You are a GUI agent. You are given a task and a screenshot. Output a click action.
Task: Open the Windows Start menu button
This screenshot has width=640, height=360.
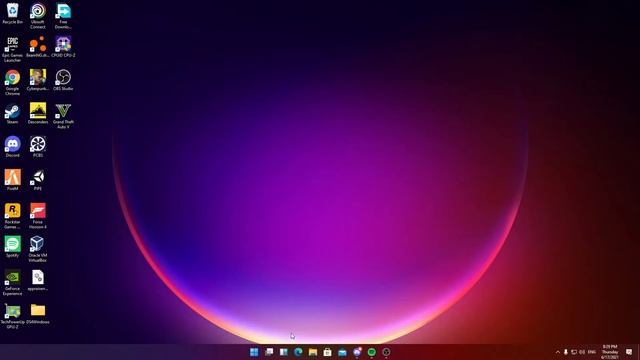click(x=254, y=352)
